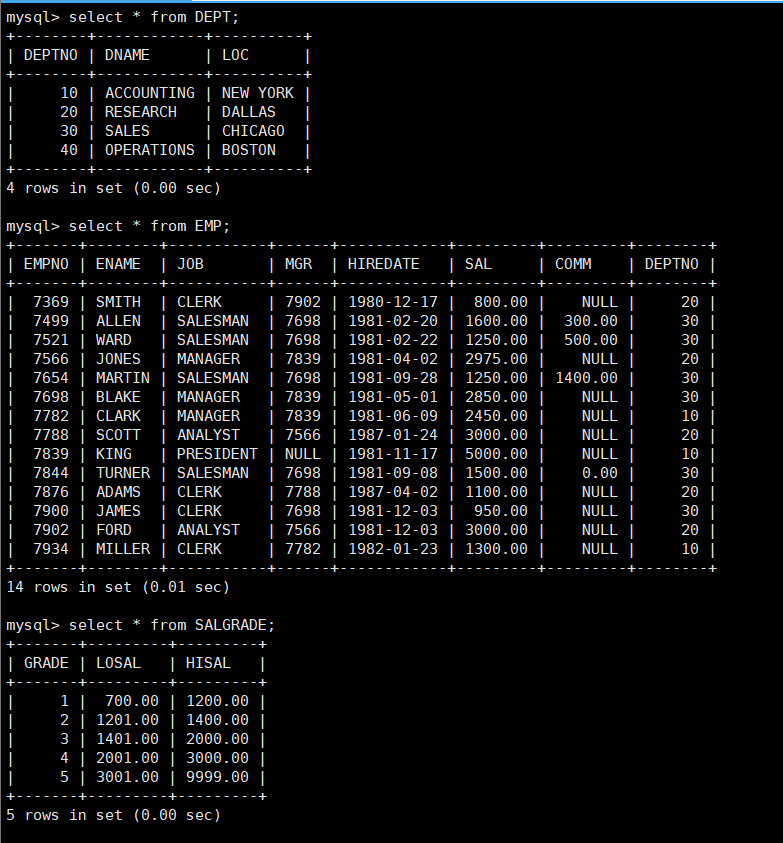783x843 pixels.
Task: Click hire date 1981-02-20
Action: [x=393, y=321]
